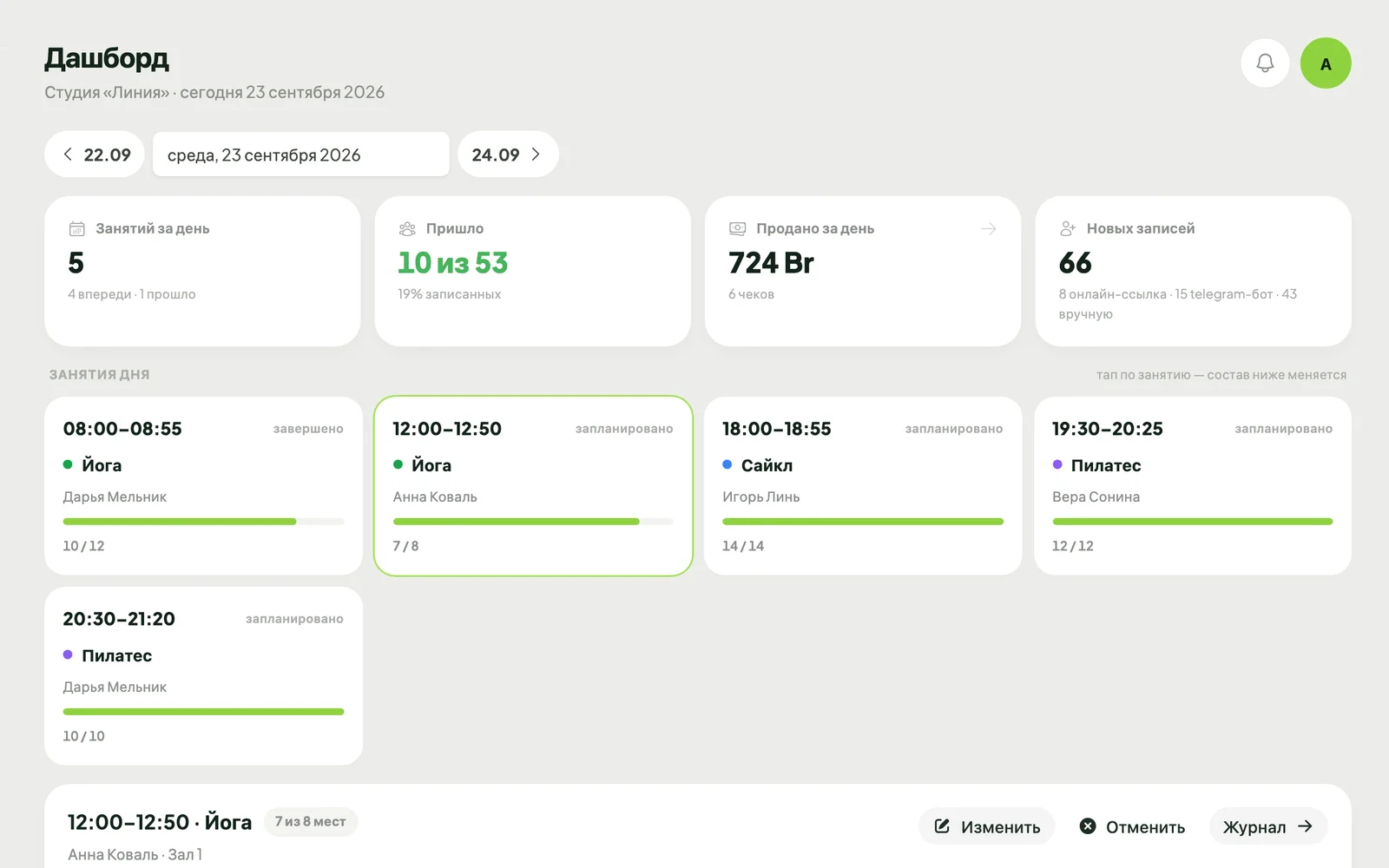Select the 18:00–18:55 Сайкл class card

(863, 486)
